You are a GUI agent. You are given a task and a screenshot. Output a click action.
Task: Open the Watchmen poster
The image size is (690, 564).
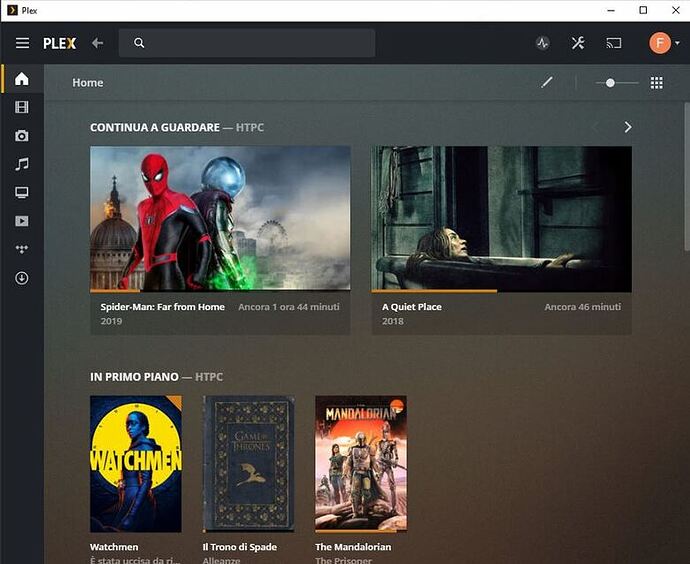coord(136,464)
